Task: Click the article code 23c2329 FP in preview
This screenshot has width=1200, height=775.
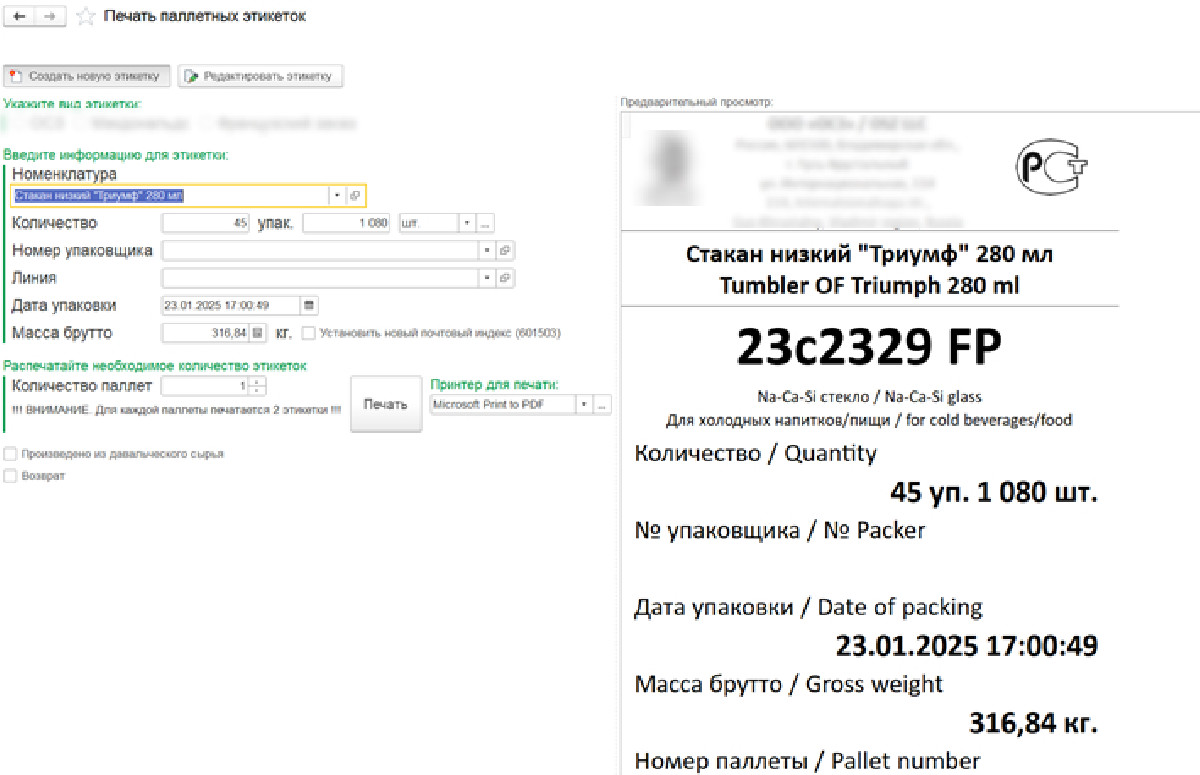Action: pos(869,347)
